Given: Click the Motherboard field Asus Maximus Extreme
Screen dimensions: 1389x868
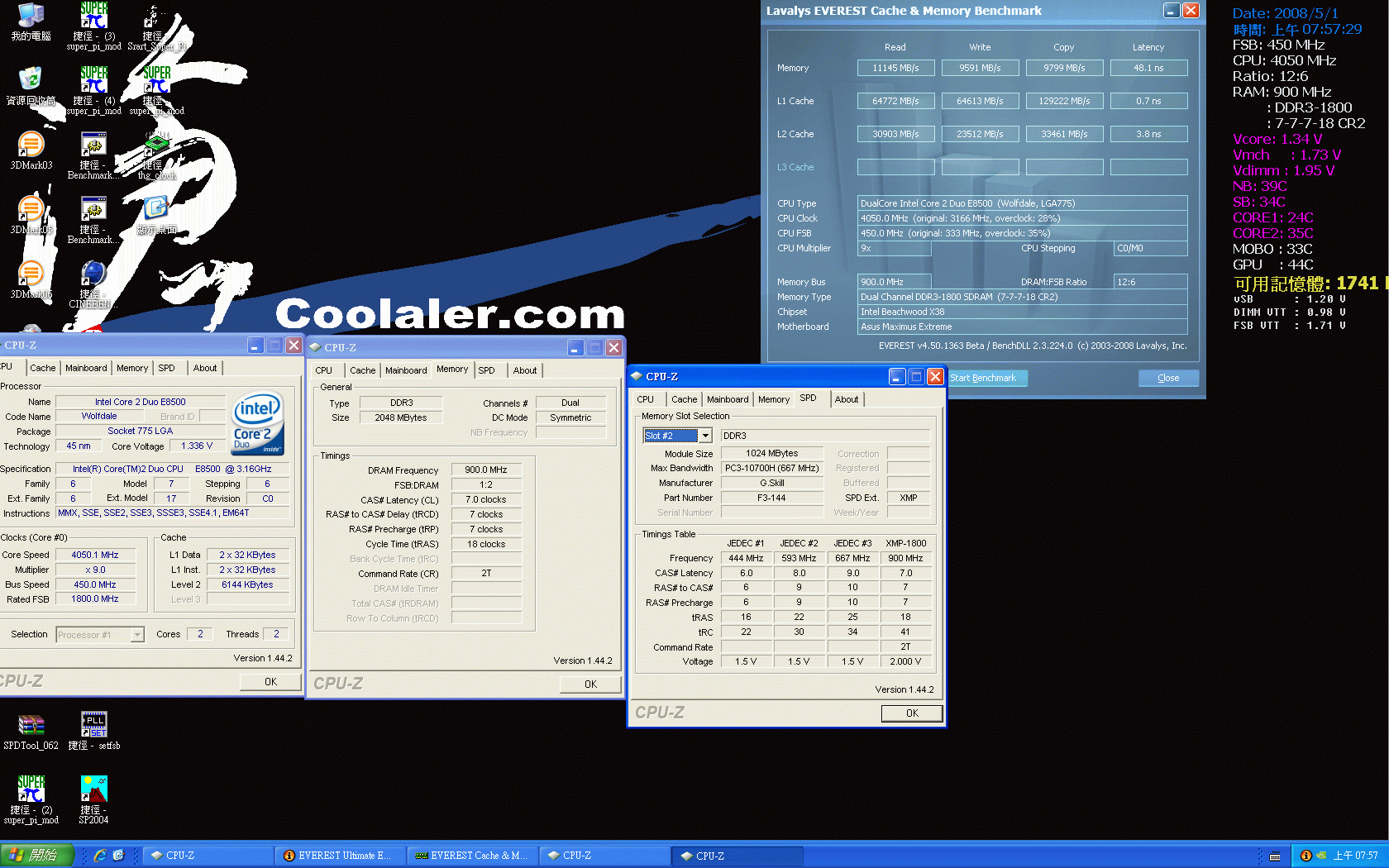Looking at the screenshot, I should pyautogui.click(x=1022, y=327).
